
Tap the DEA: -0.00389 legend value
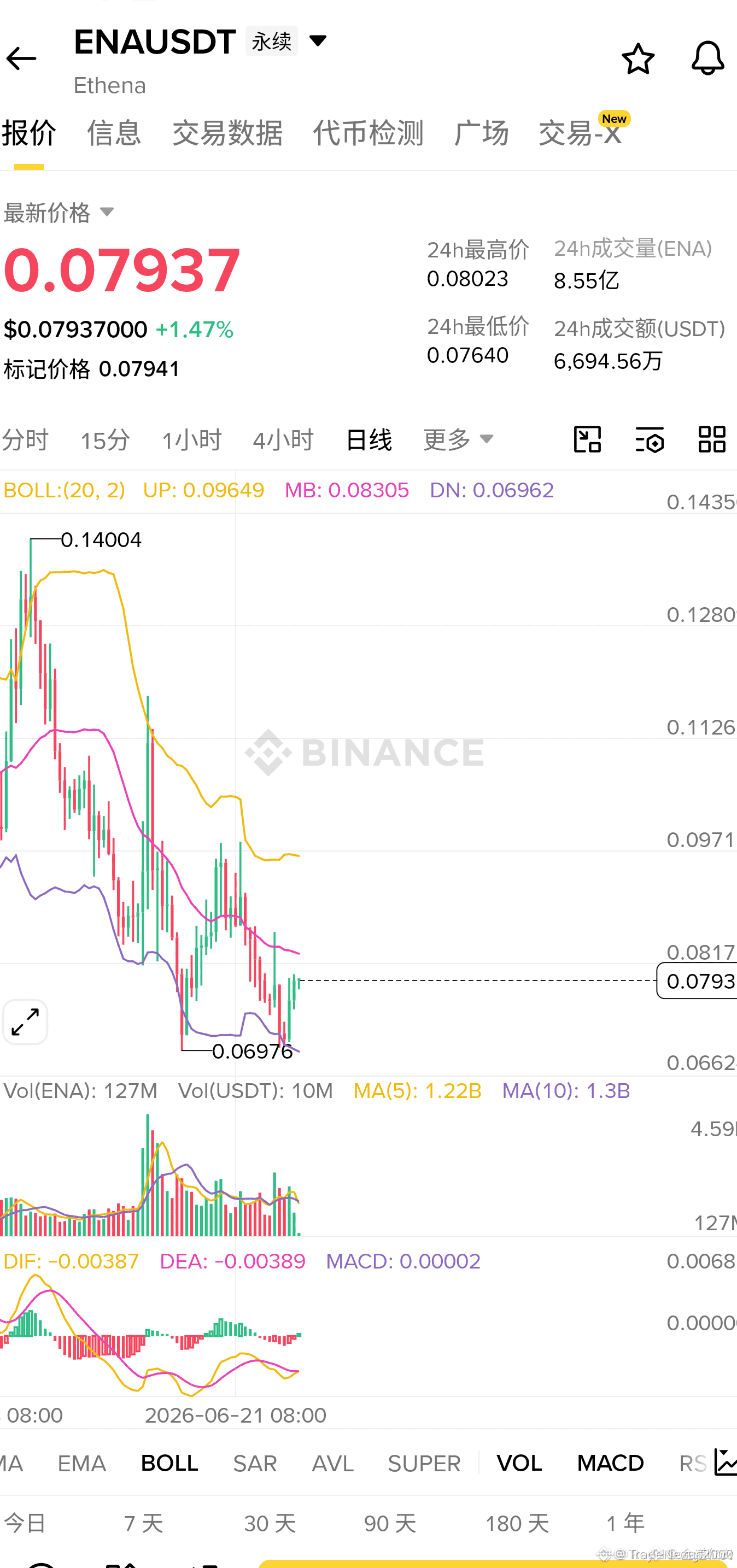pyautogui.click(x=232, y=1261)
